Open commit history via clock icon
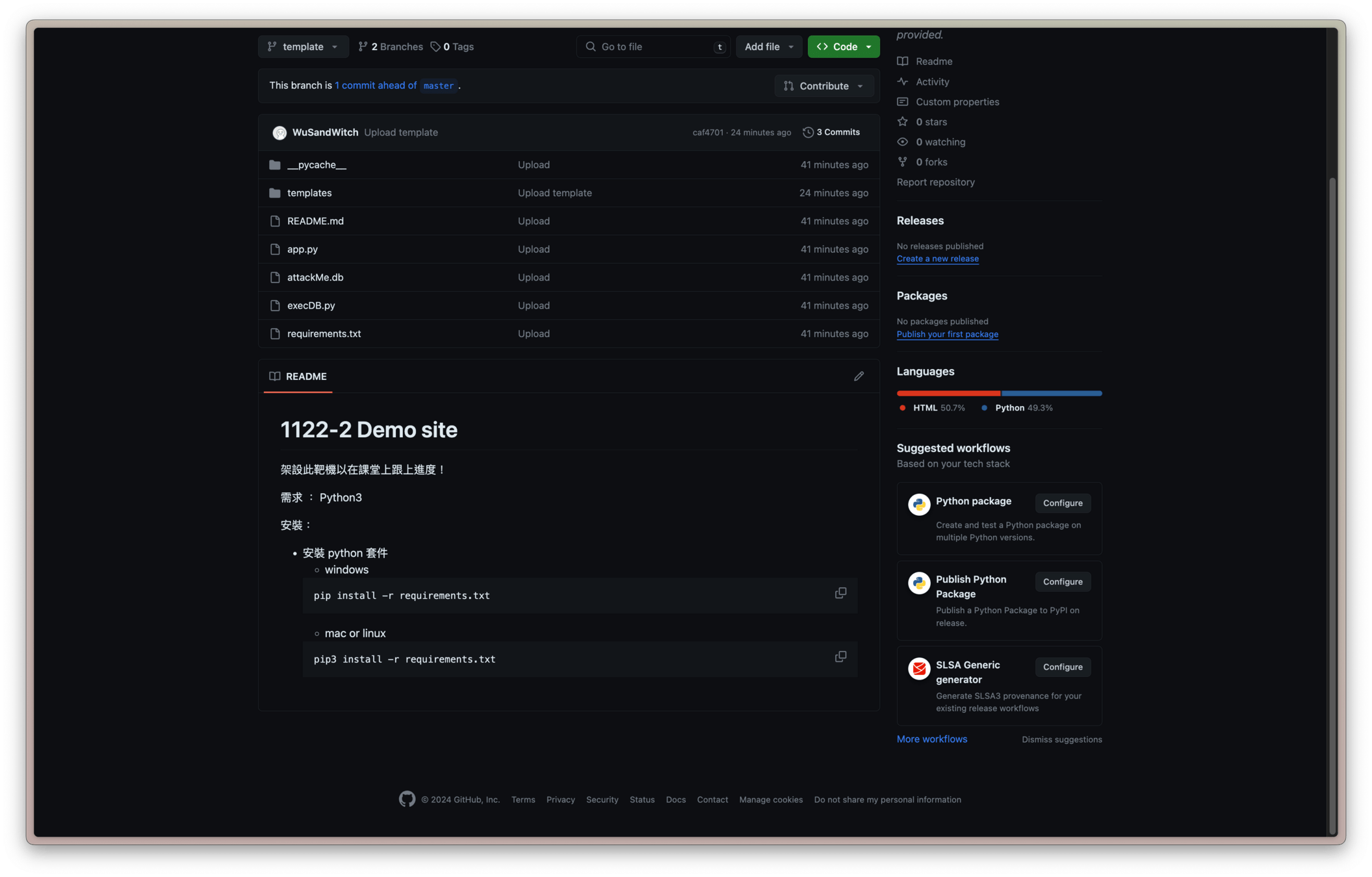Image resolution: width=1372 pixels, height=877 pixels. [808, 132]
